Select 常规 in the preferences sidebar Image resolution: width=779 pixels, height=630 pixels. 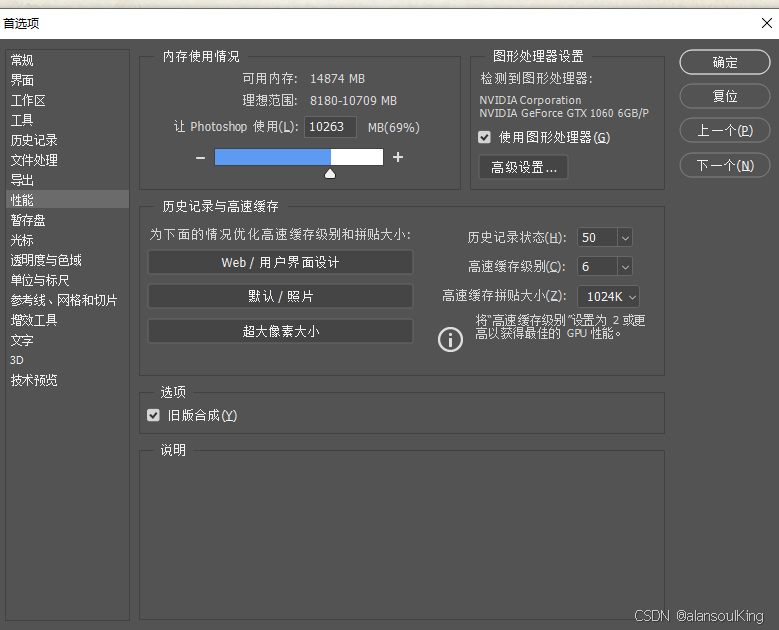67,60
